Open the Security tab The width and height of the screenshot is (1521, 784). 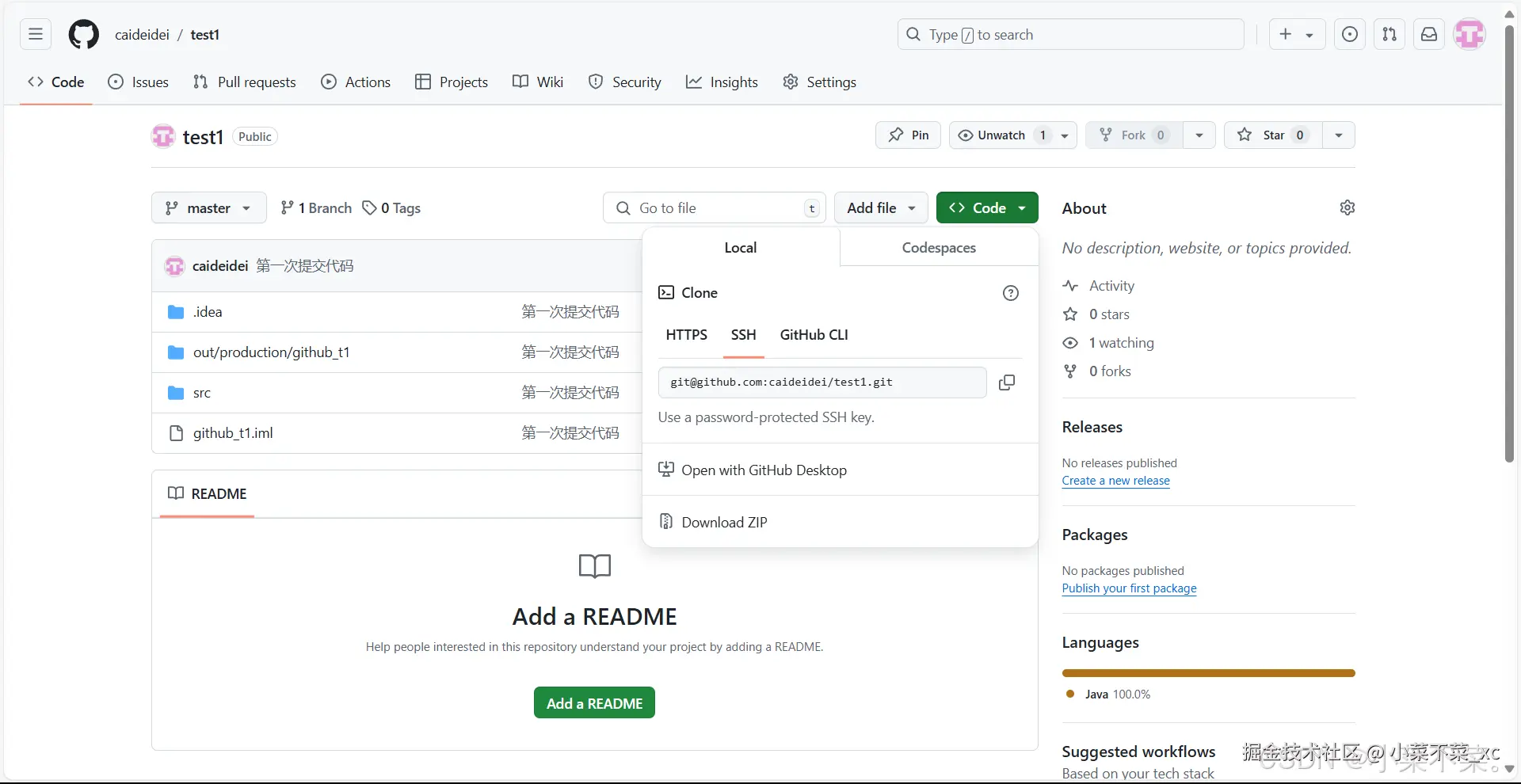[625, 82]
